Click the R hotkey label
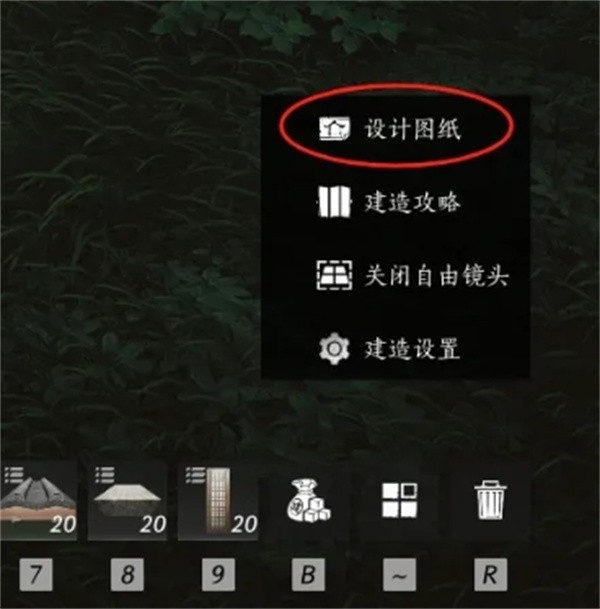Screen dimensions: 600x609 point(490,574)
